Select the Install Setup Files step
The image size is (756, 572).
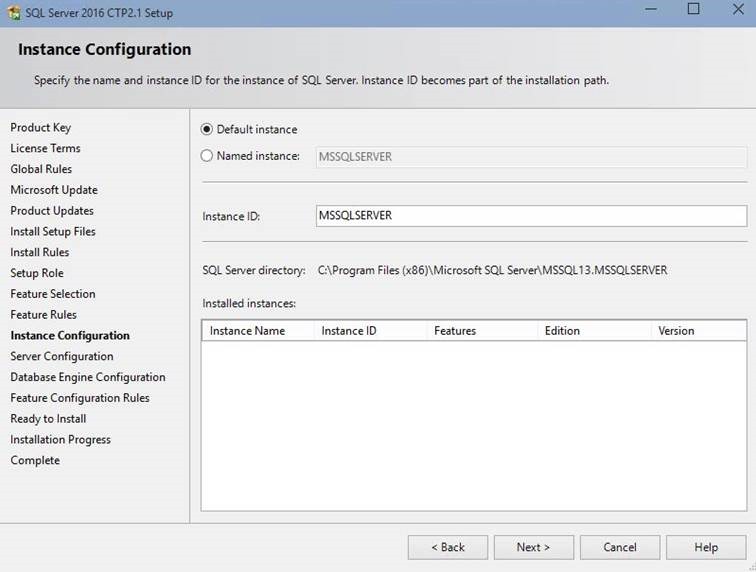tap(53, 232)
